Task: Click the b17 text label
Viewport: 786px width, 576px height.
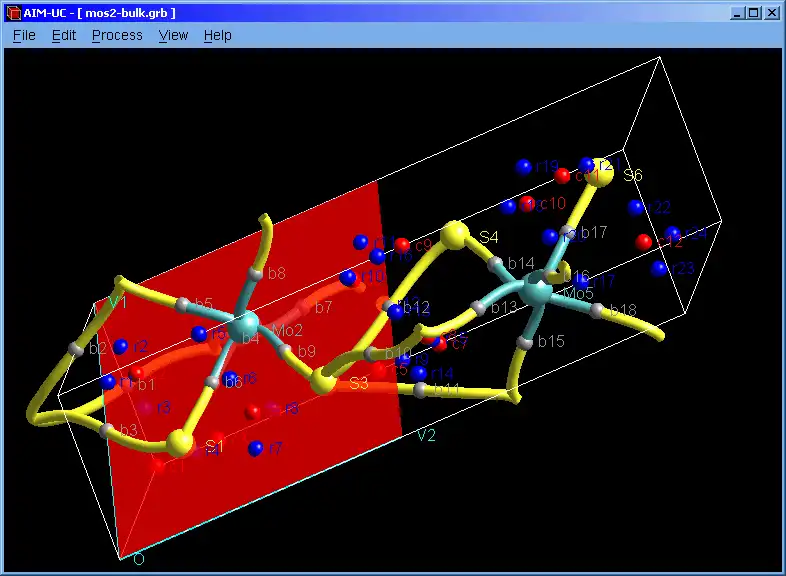Action: 595,232
